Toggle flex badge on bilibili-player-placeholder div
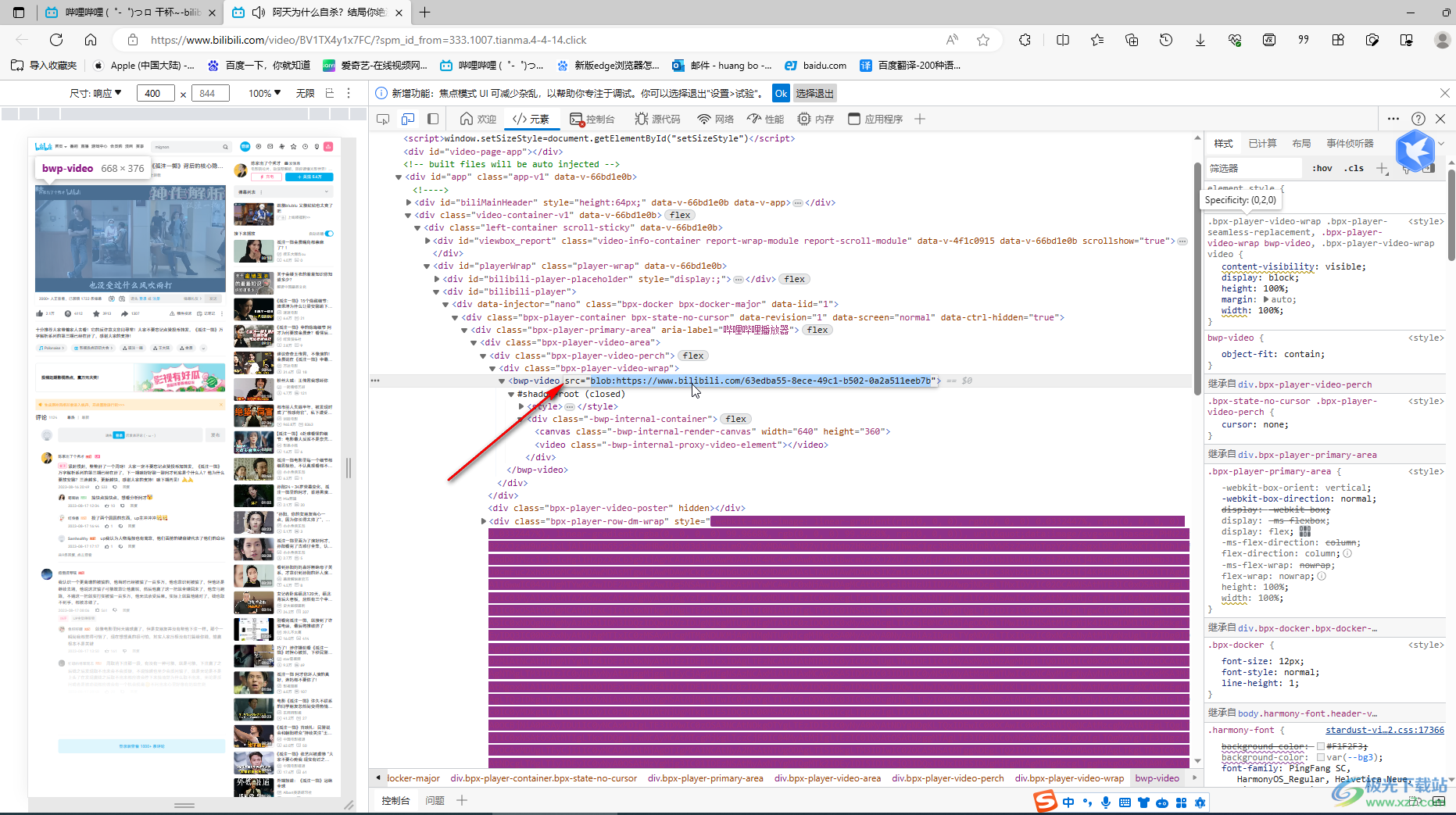This screenshot has height=815, width=1456. tap(795, 279)
